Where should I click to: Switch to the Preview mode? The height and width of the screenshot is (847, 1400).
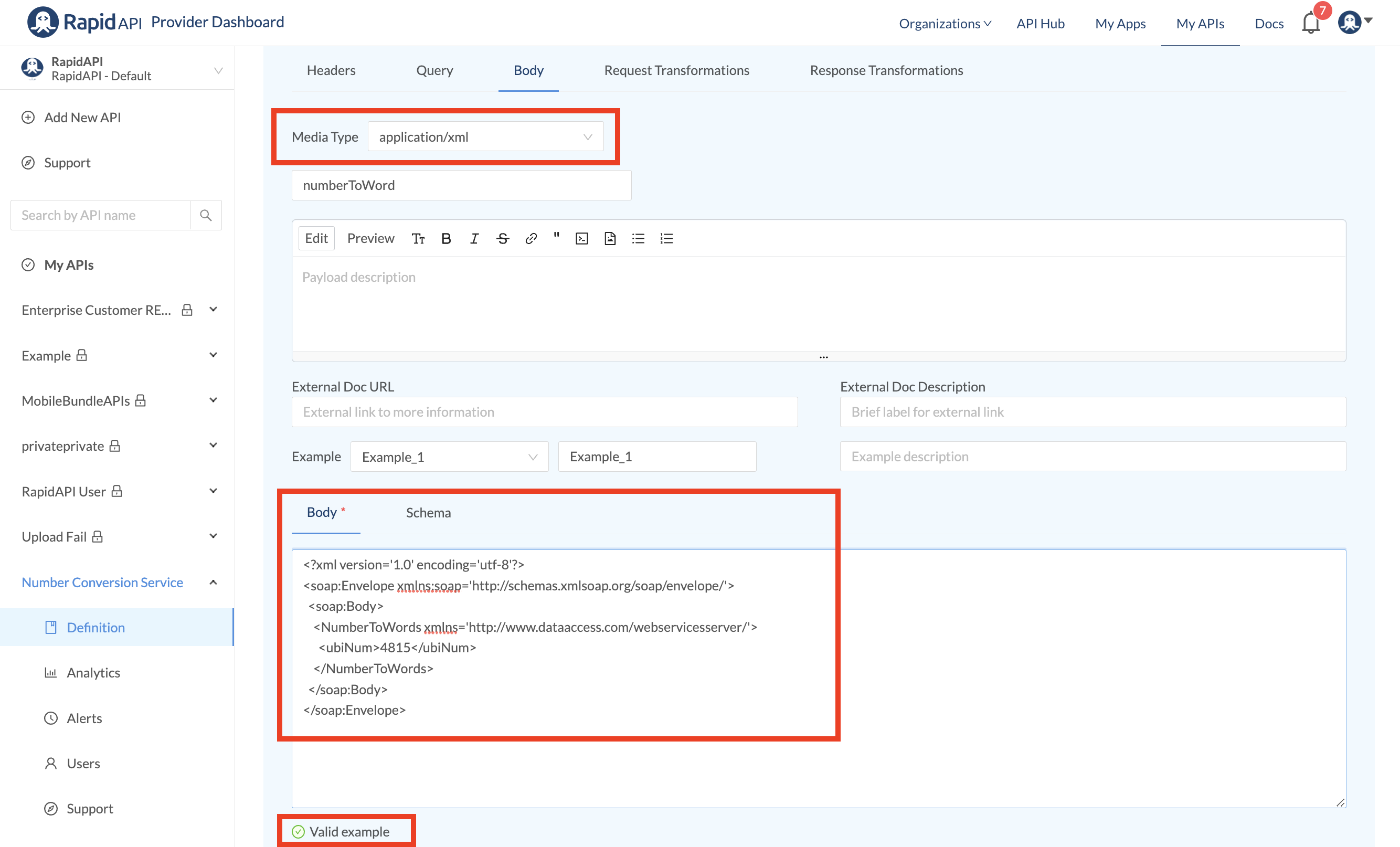pos(370,239)
